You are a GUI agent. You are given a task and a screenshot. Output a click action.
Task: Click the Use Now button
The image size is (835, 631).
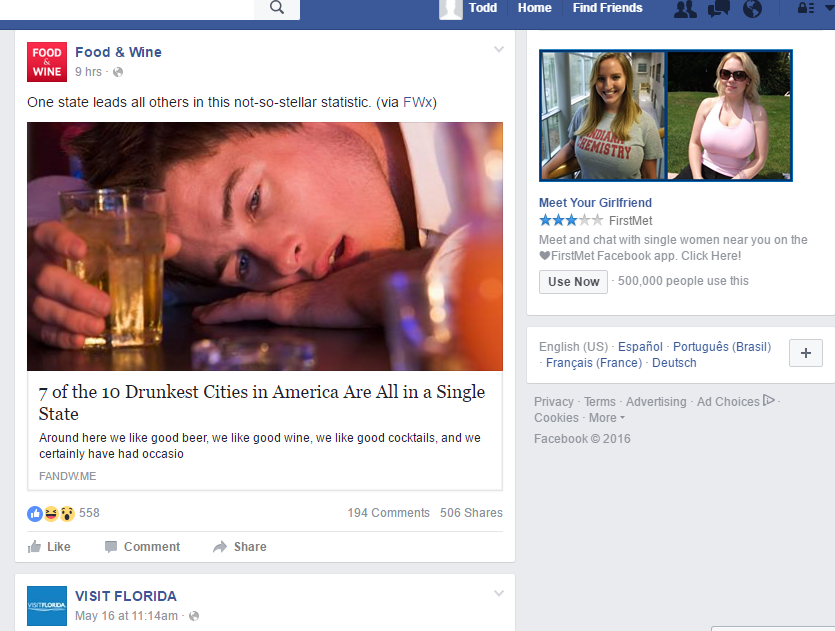pyautogui.click(x=573, y=282)
